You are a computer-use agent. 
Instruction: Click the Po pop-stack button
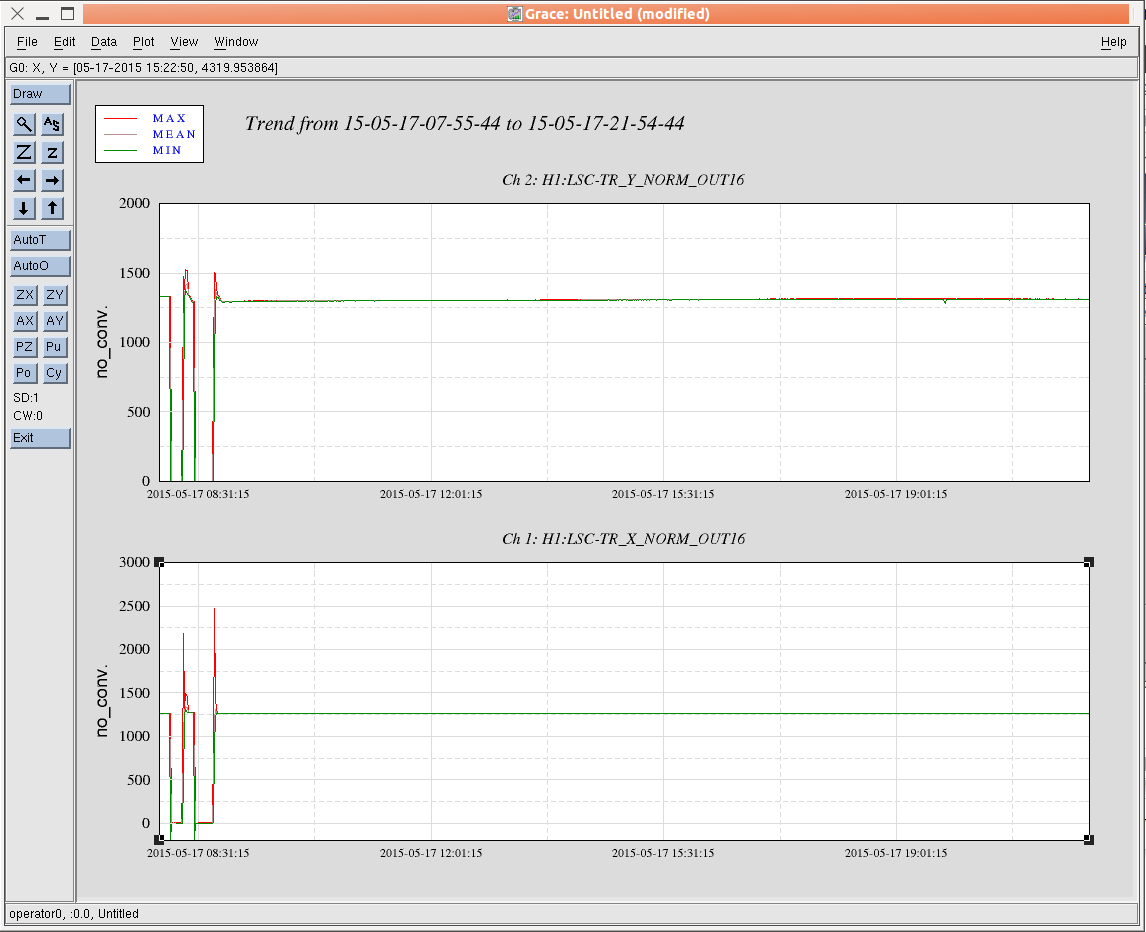25,373
